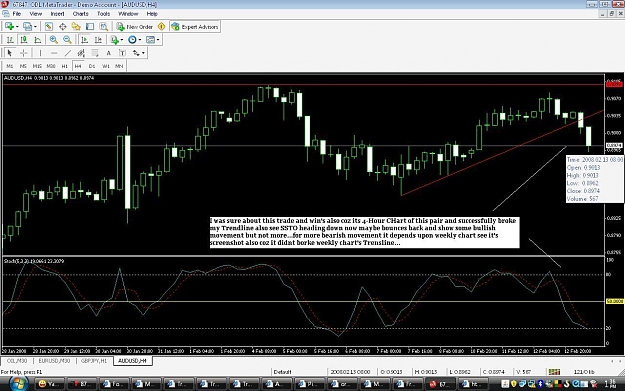Switch timeframe to MN

coord(119,66)
